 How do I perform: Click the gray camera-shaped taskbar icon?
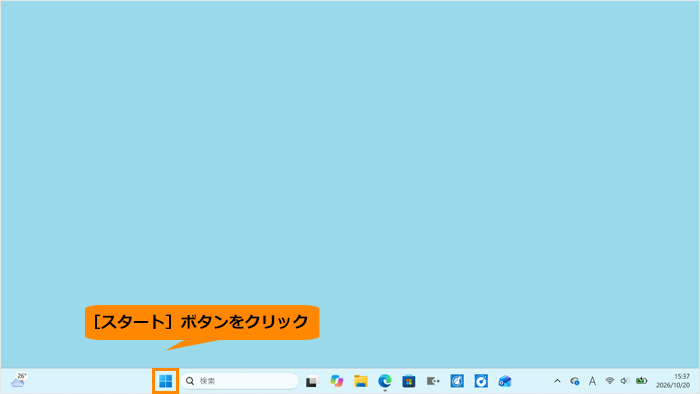(x=433, y=381)
